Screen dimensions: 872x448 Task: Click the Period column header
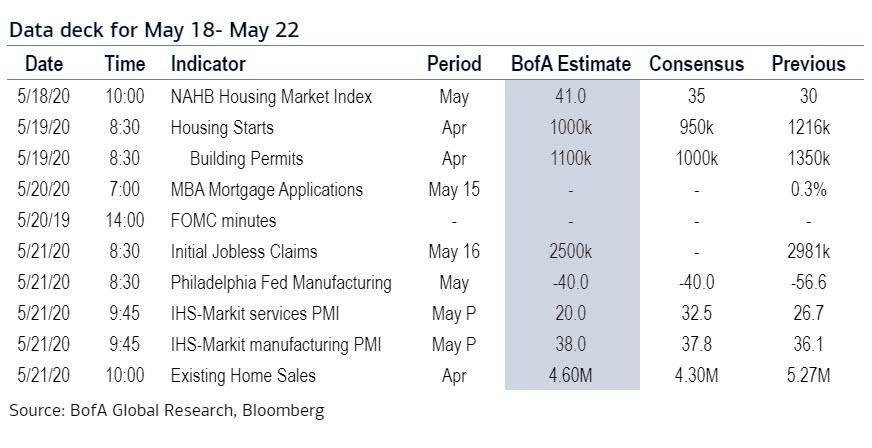(x=454, y=64)
